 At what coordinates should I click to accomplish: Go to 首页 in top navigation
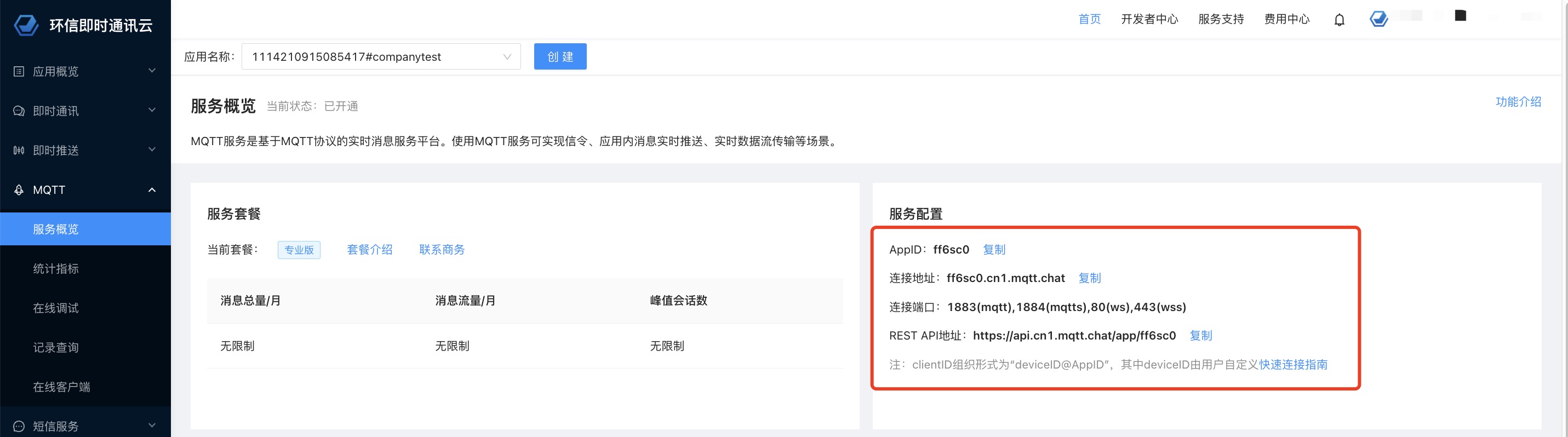1090,20
